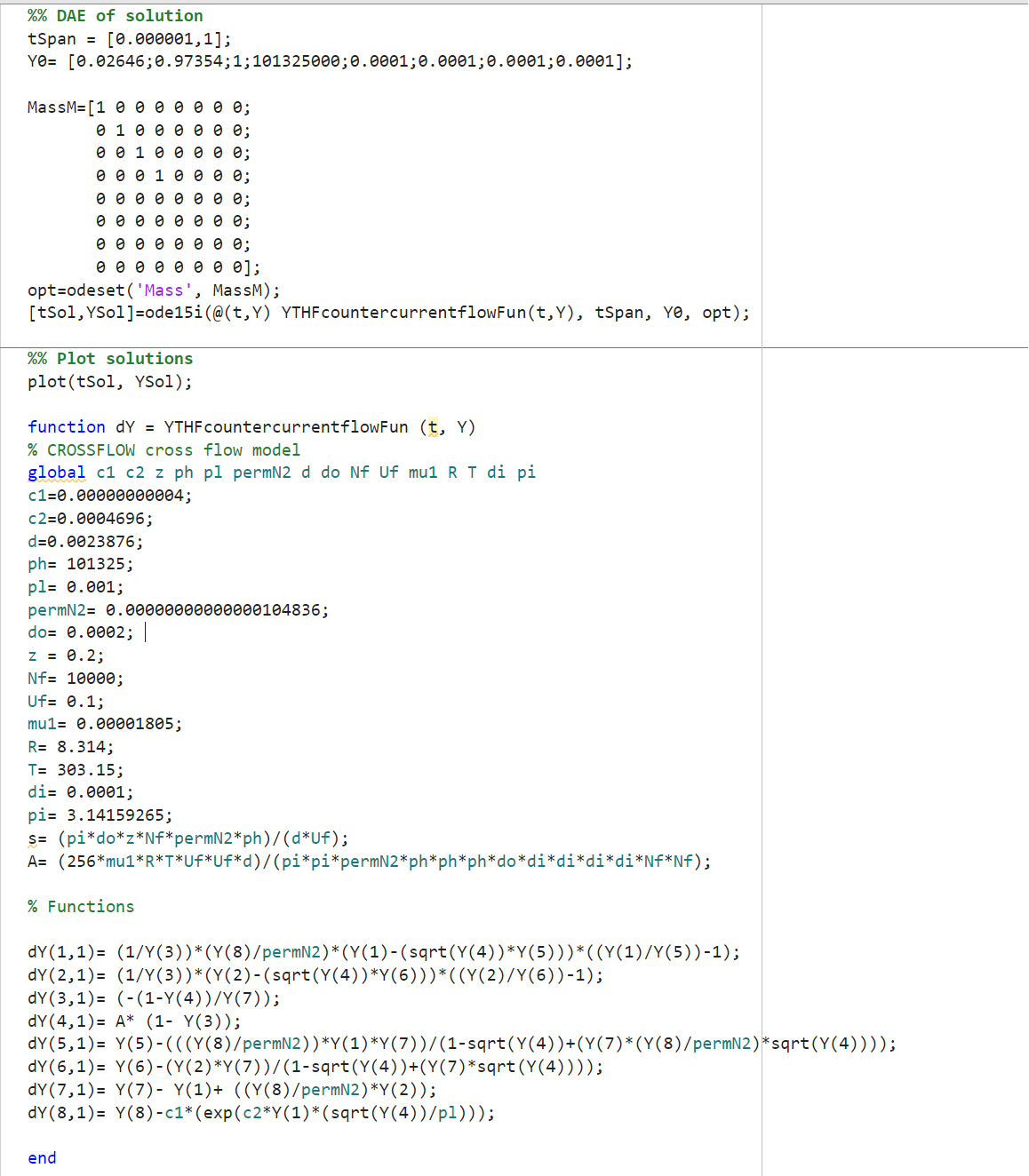
Task: Select the function keyword on the YTHFcountercurrentflowFun line
Action: tap(66, 426)
